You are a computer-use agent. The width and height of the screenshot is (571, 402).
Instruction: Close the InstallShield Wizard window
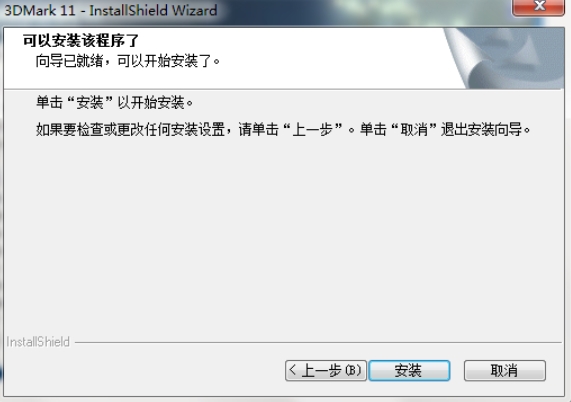538,7
